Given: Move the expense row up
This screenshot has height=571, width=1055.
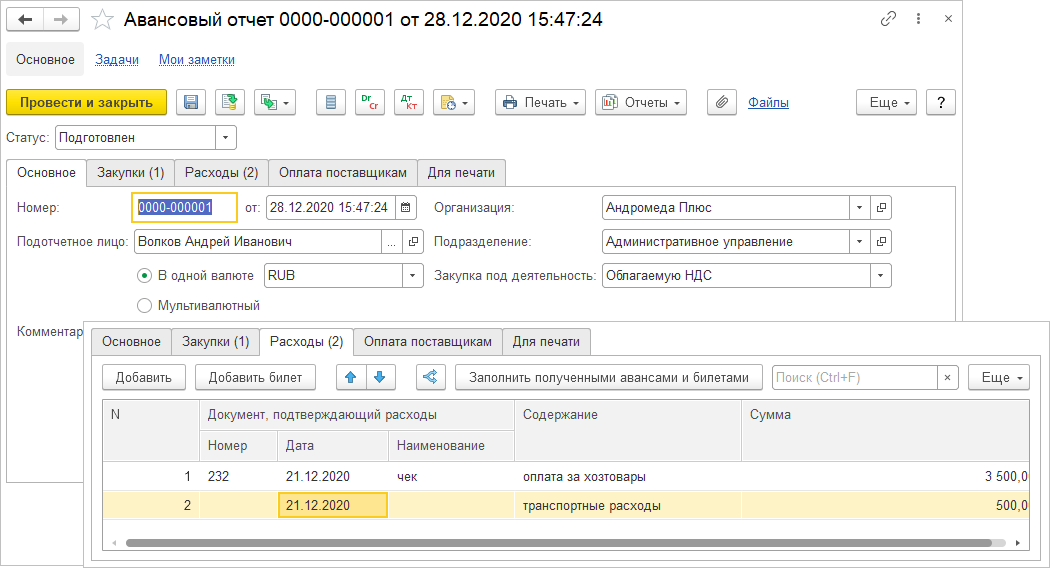Looking at the screenshot, I should [351, 377].
